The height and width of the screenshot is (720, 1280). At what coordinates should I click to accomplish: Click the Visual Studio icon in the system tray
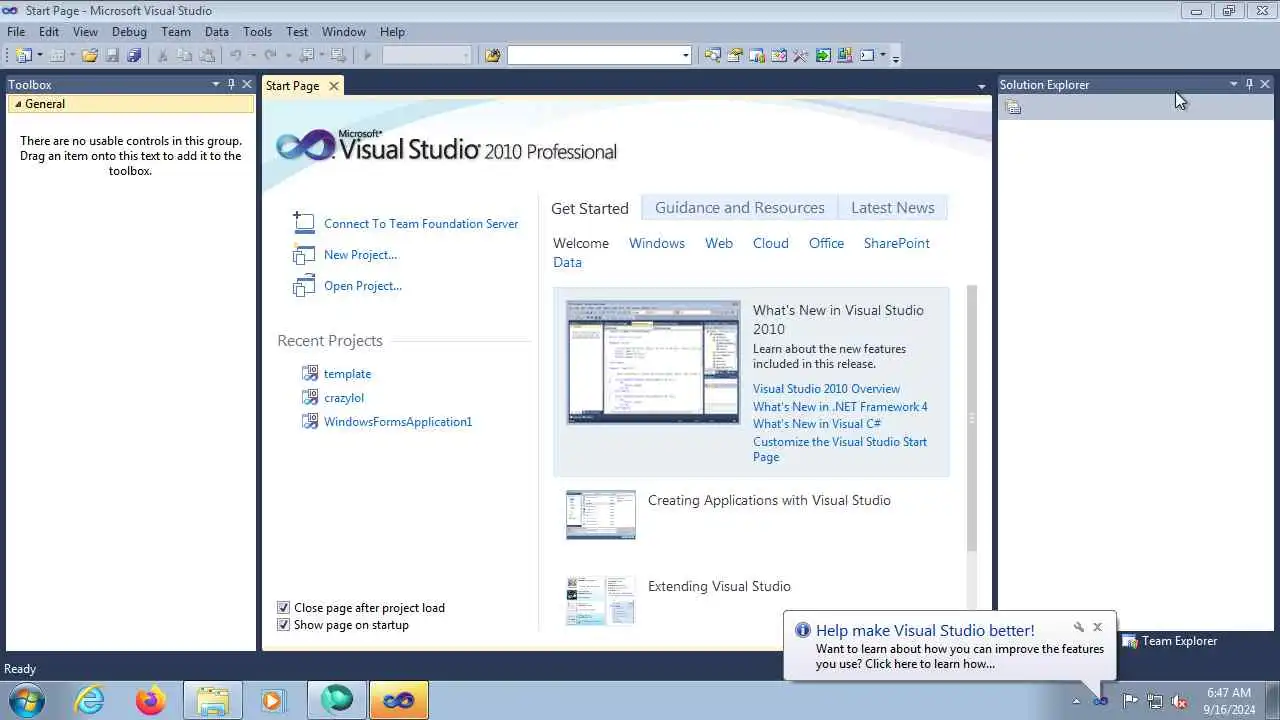(x=1101, y=700)
